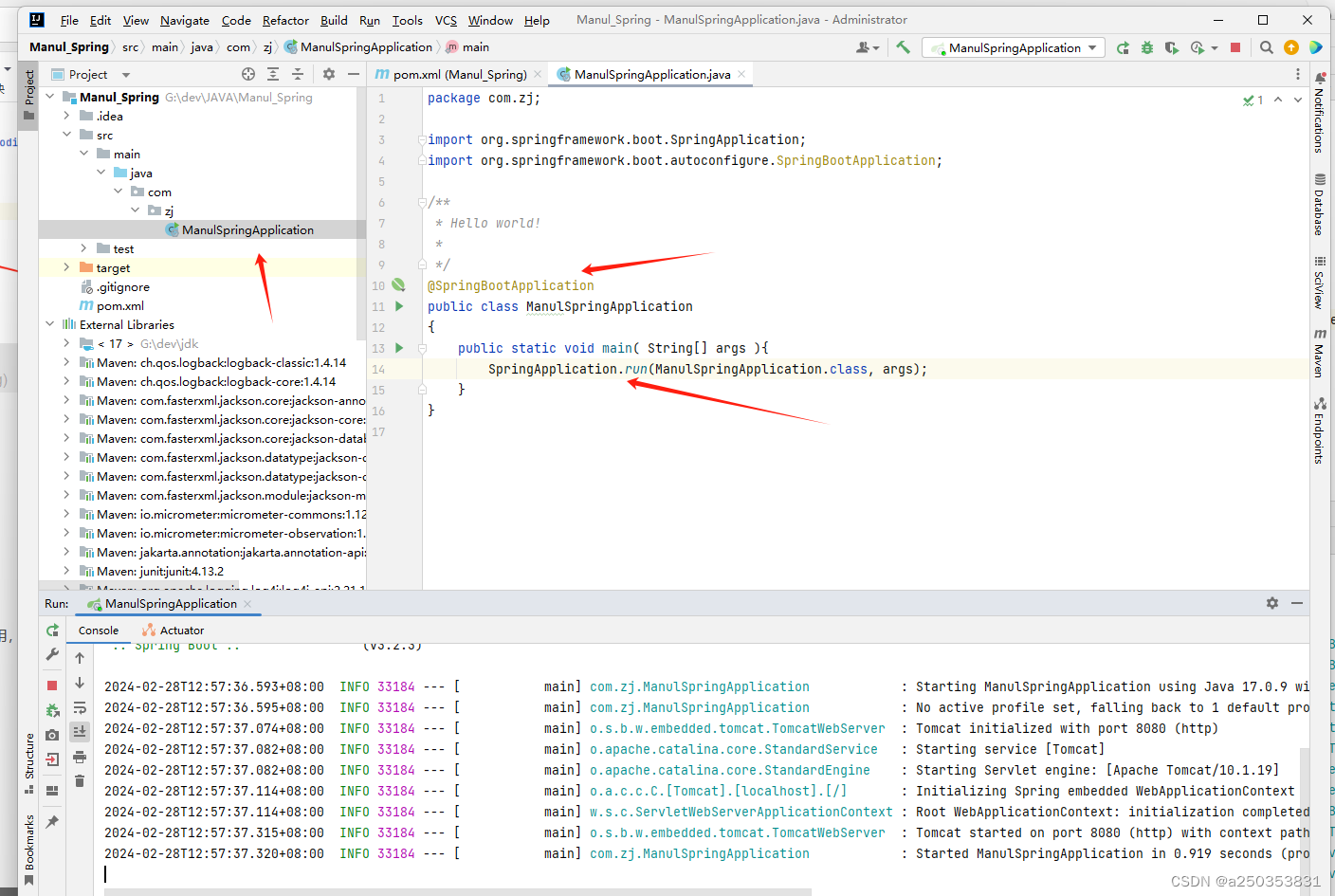Run with profiler from the toolbar
The height and width of the screenshot is (896, 1335).
pos(1198,47)
